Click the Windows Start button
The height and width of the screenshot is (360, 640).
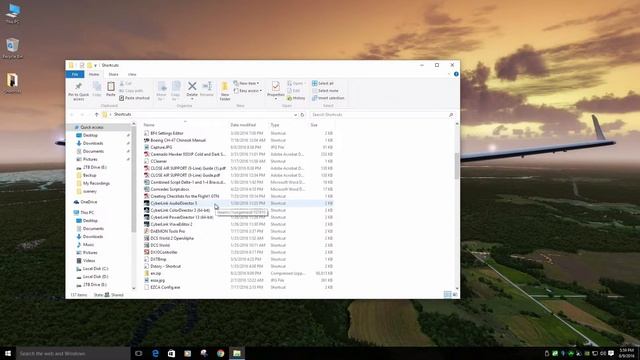click(8, 353)
